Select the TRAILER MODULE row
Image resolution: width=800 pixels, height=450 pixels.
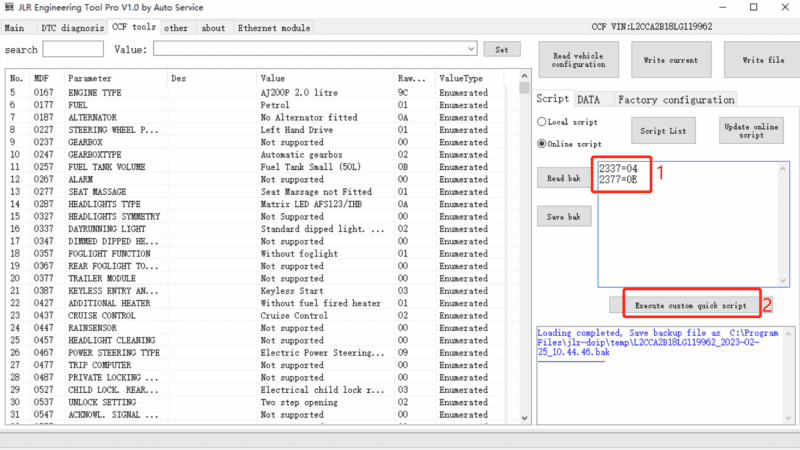click(x=255, y=279)
